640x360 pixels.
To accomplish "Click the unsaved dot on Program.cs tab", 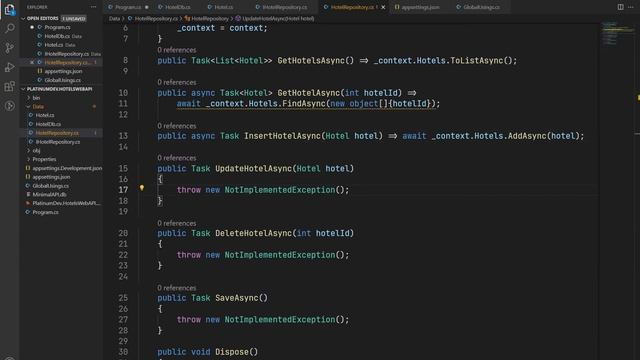I will pos(147,7).
